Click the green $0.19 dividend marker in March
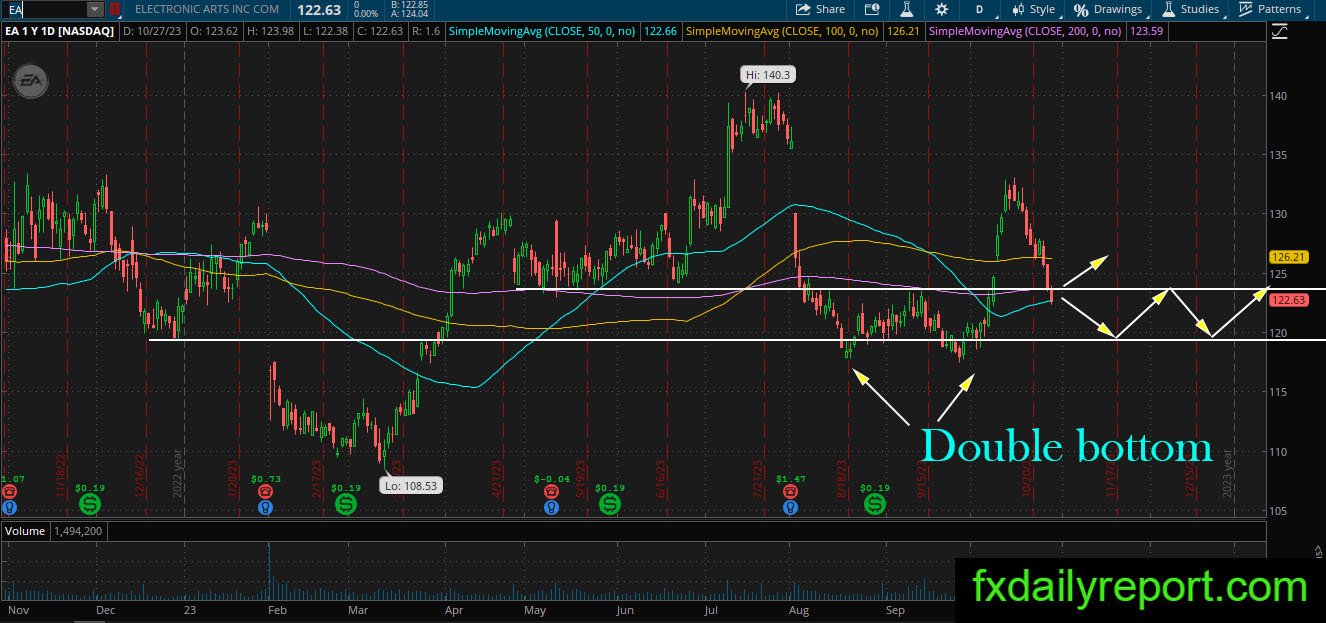This screenshot has width=1326, height=623. pyautogui.click(x=346, y=502)
